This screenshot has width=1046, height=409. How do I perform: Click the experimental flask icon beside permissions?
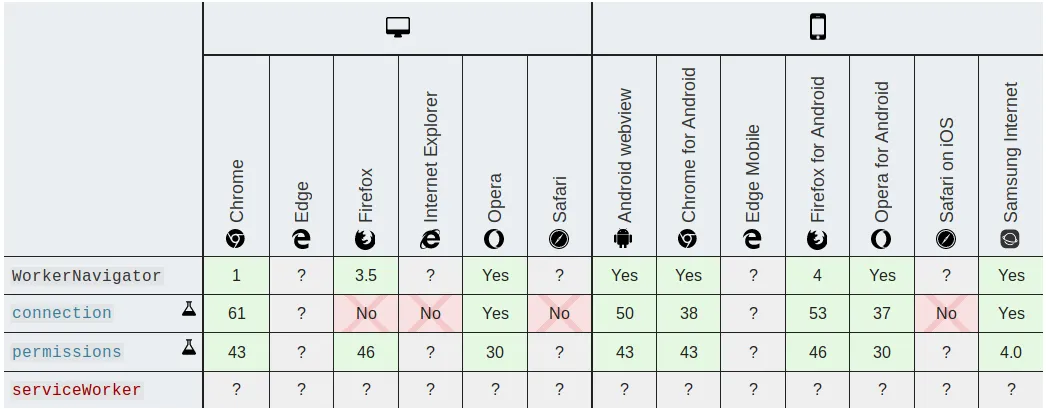tap(189, 347)
